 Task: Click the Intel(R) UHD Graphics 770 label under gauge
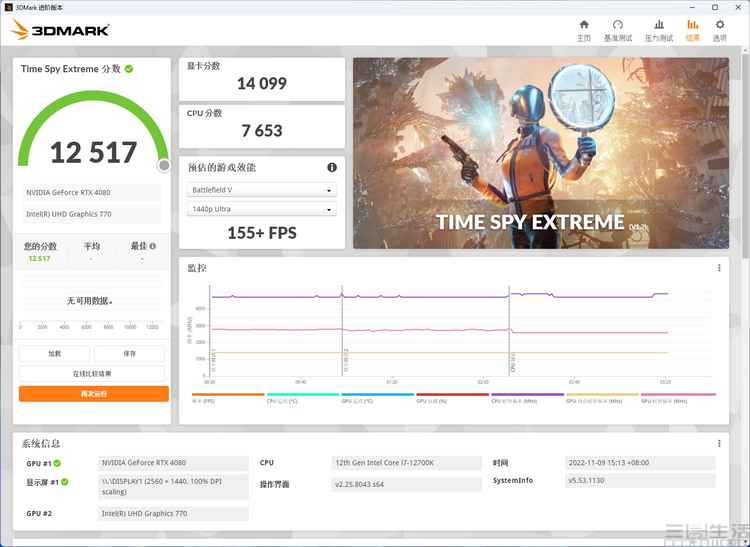(x=91, y=214)
